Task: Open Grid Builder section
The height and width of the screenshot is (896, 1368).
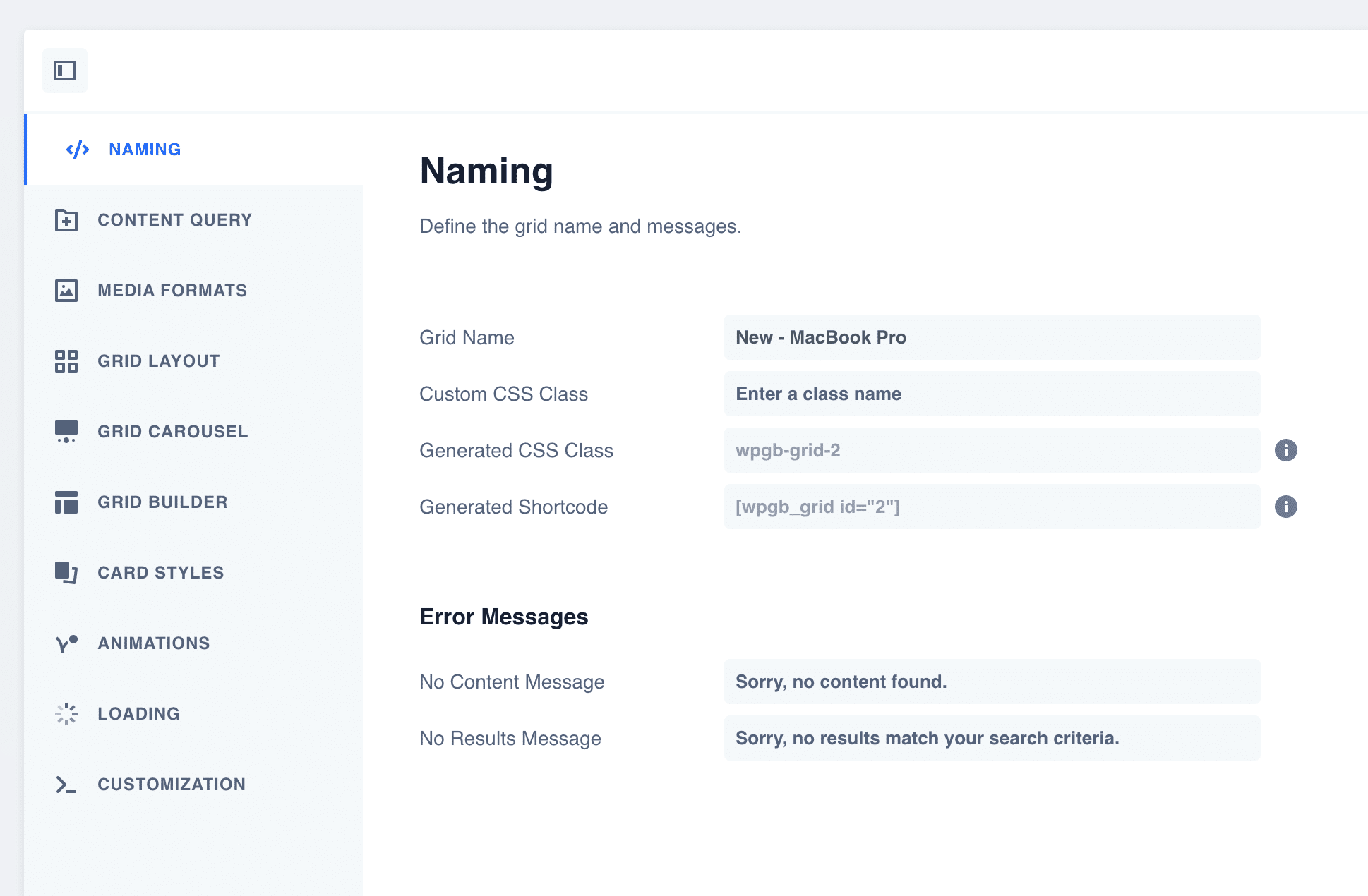Action: pyautogui.click(x=194, y=502)
